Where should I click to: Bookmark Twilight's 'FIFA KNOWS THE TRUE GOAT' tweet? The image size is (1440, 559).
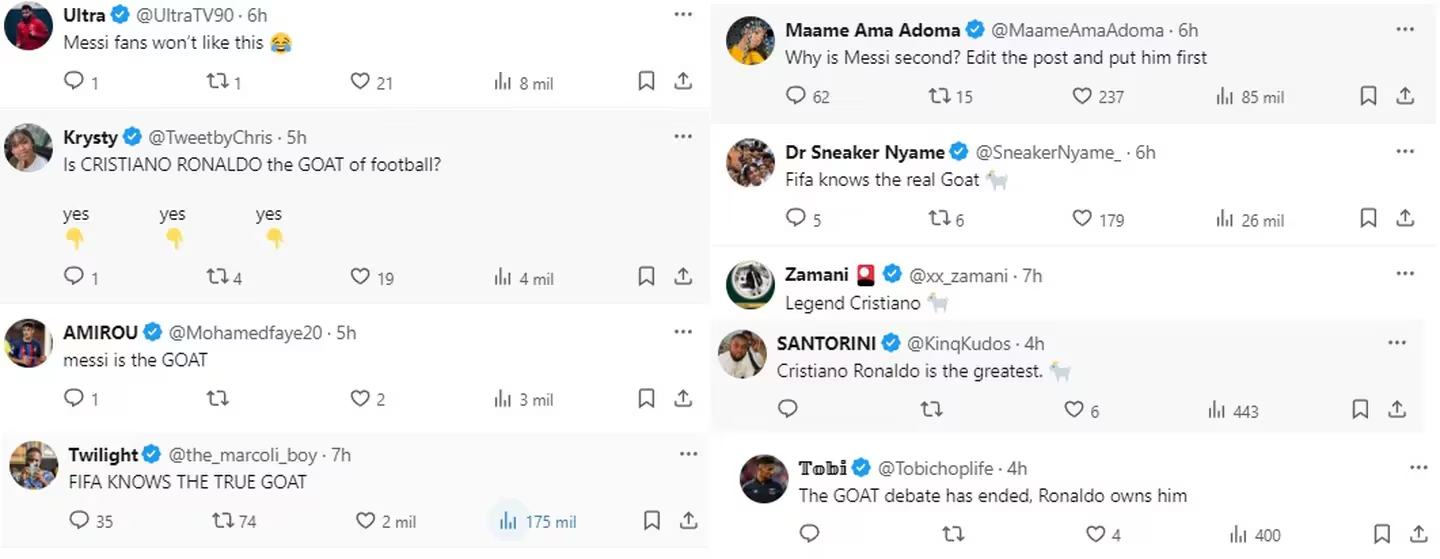(651, 521)
